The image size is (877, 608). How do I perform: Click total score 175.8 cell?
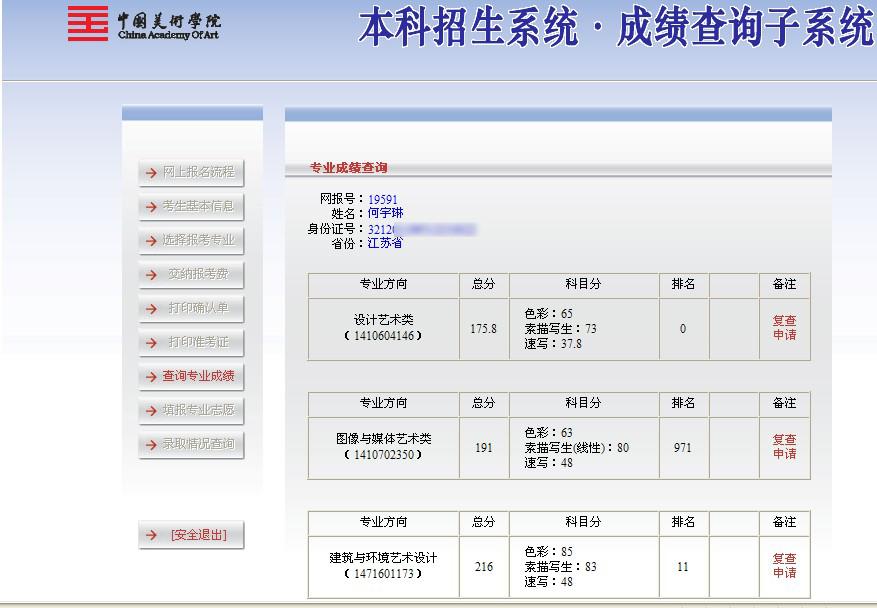(x=484, y=329)
